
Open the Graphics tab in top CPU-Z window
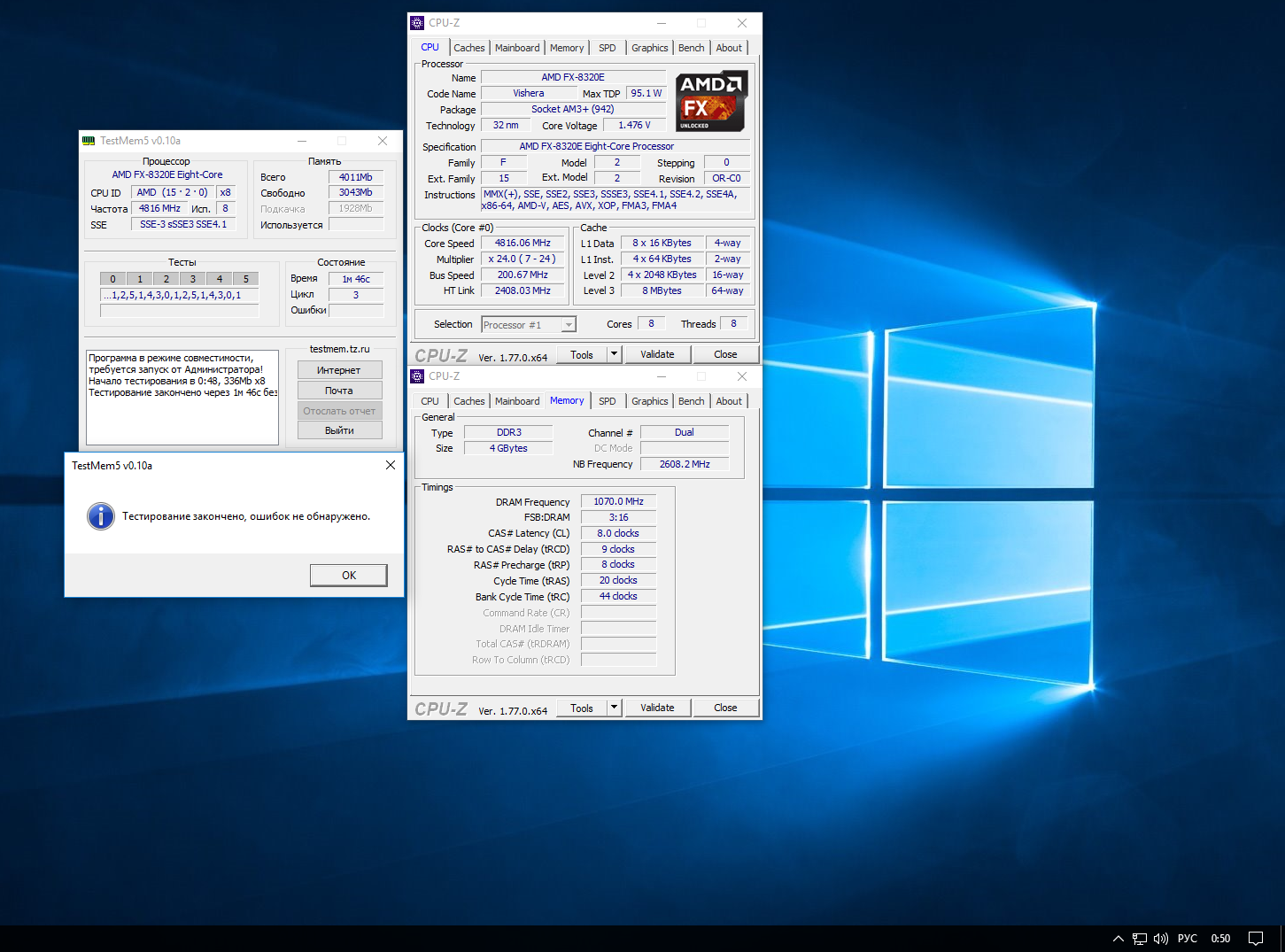point(650,48)
